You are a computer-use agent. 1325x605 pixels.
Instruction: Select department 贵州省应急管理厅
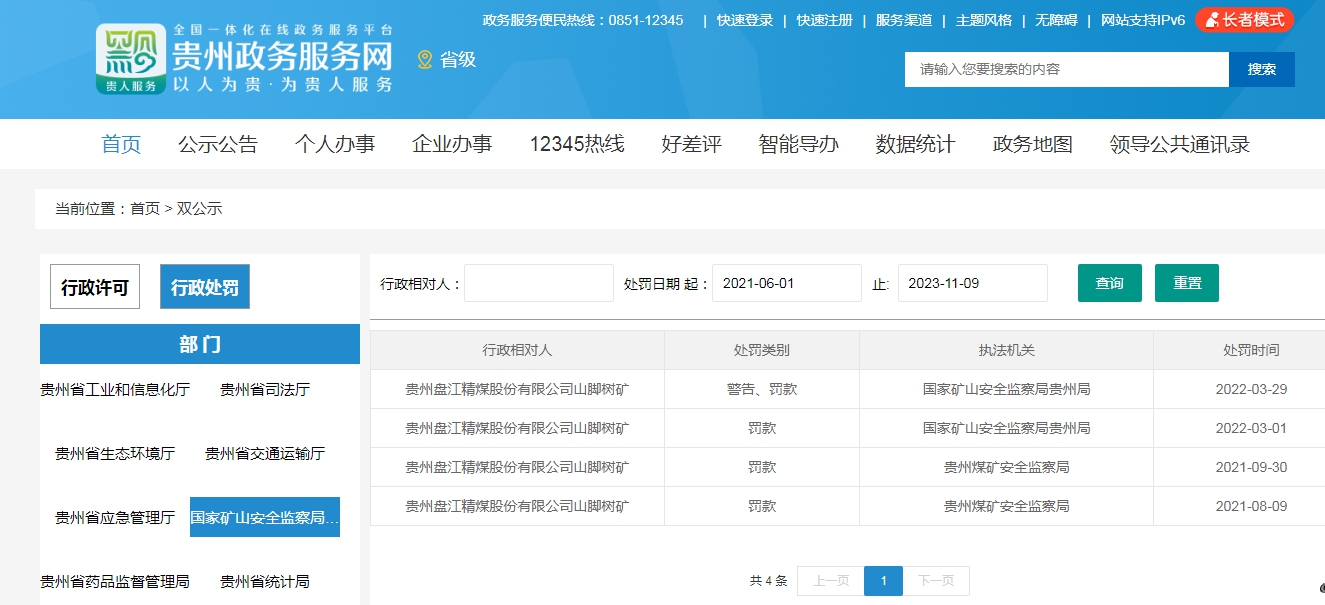(115, 517)
